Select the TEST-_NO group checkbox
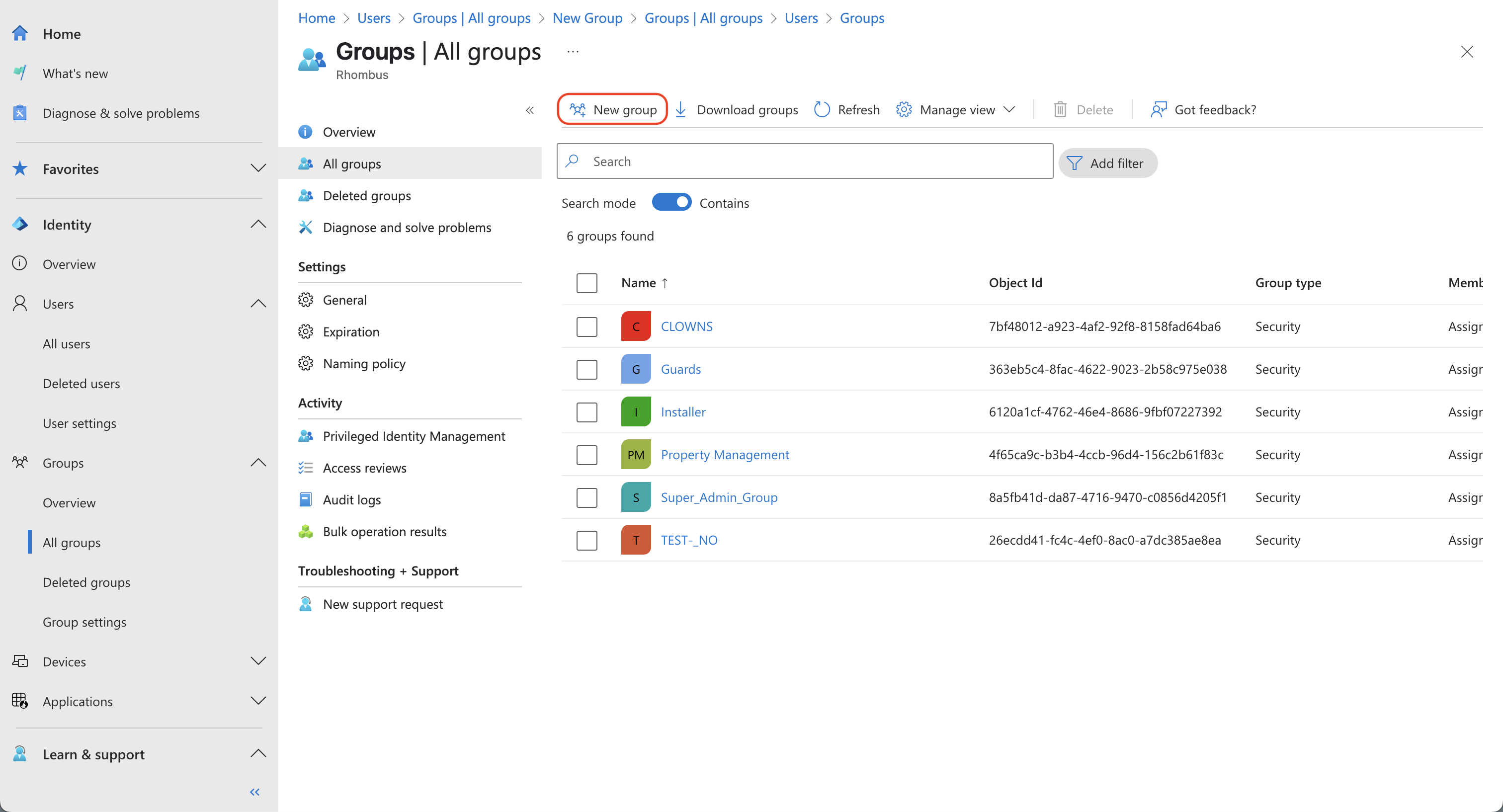Viewport: 1503px width, 812px height. (x=586, y=540)
